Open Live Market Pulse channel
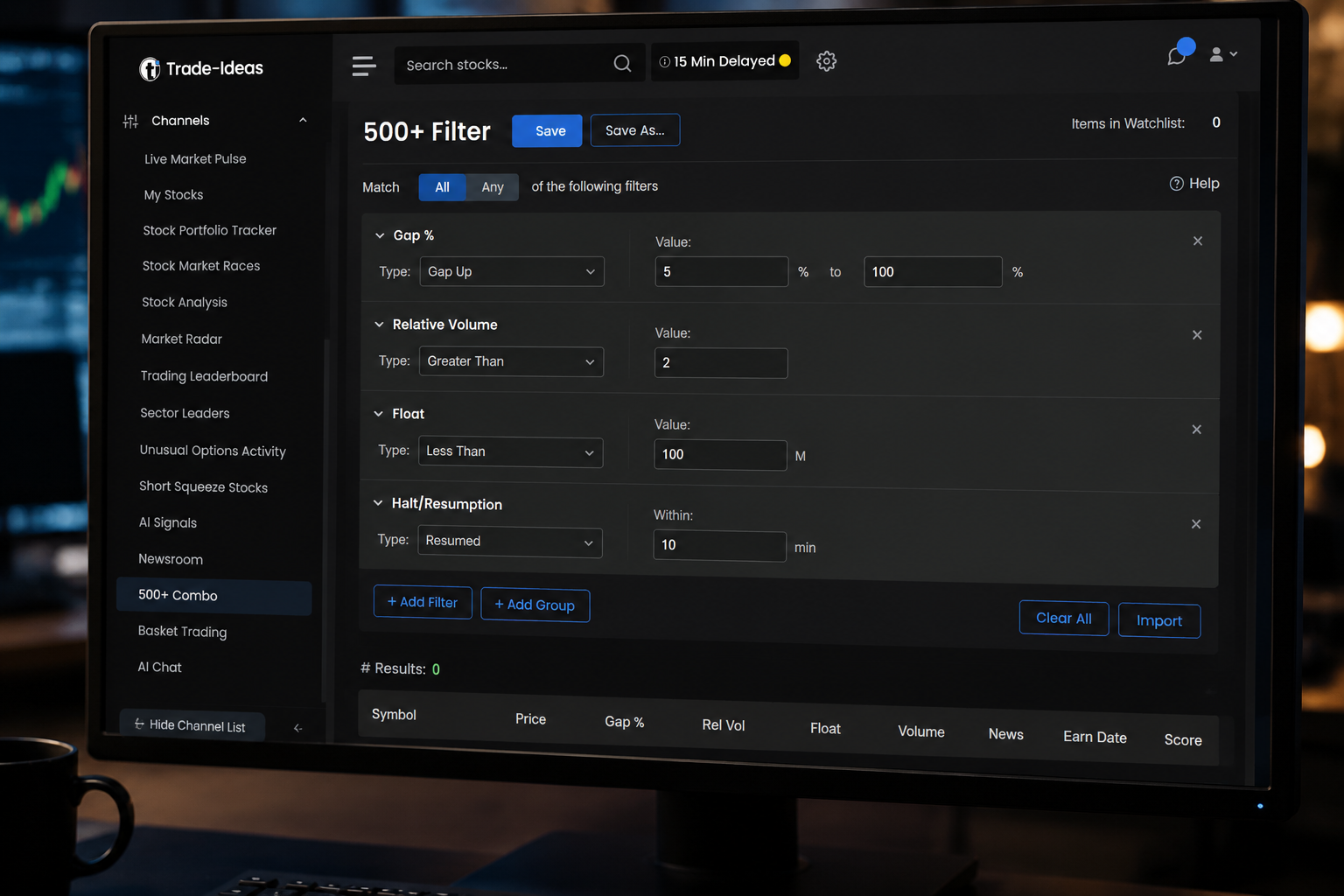1344x896 pixels. [195, 159]
